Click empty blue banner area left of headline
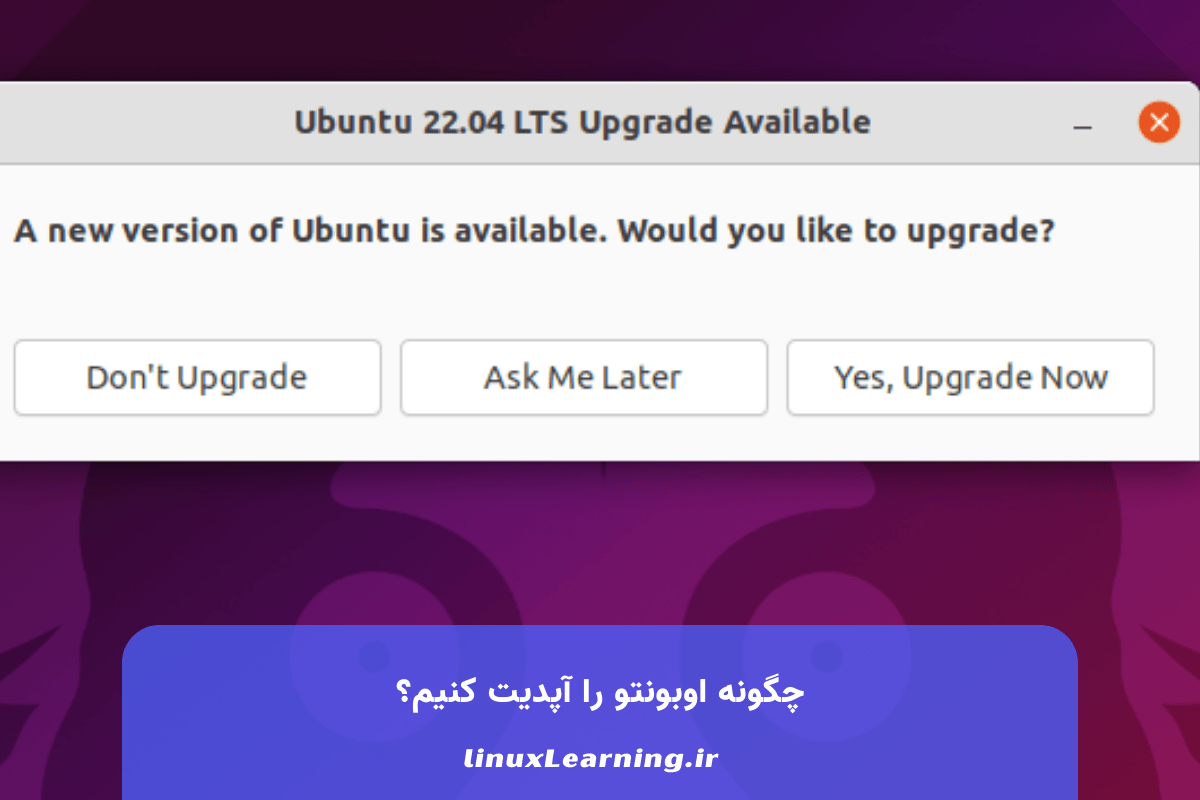 pyautogui.click(x=250, y=700)
